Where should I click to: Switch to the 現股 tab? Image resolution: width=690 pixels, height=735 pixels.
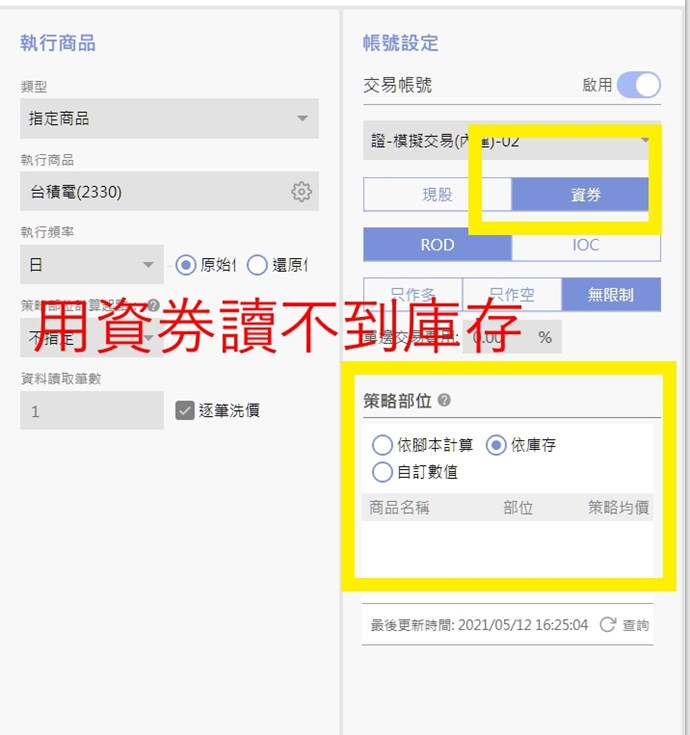click(x=437, y=195)
